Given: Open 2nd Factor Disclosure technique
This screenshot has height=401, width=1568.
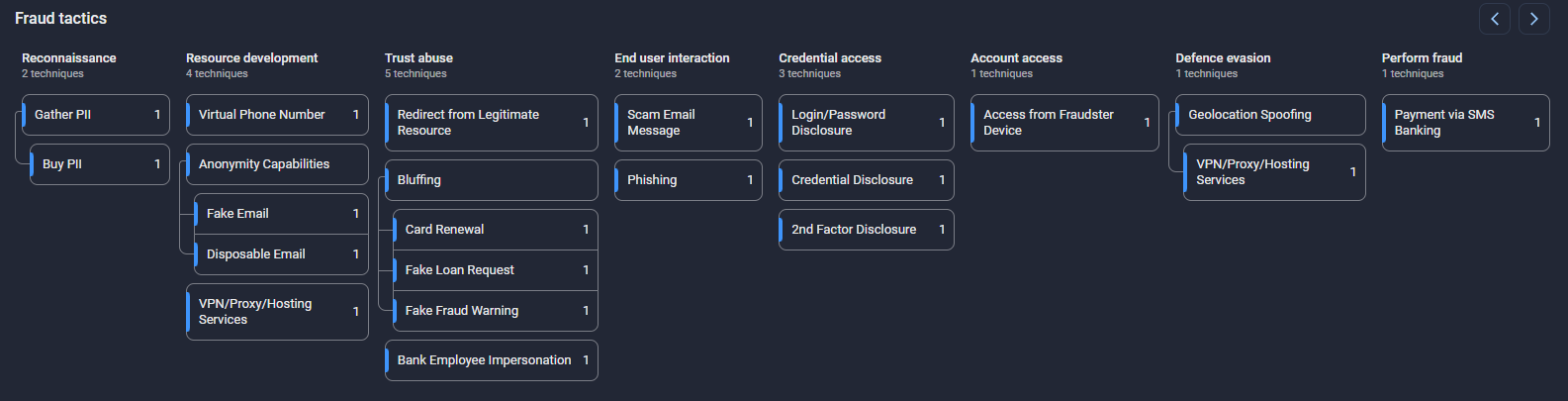Looking at the screenshot, I should [x=866, y=230].
